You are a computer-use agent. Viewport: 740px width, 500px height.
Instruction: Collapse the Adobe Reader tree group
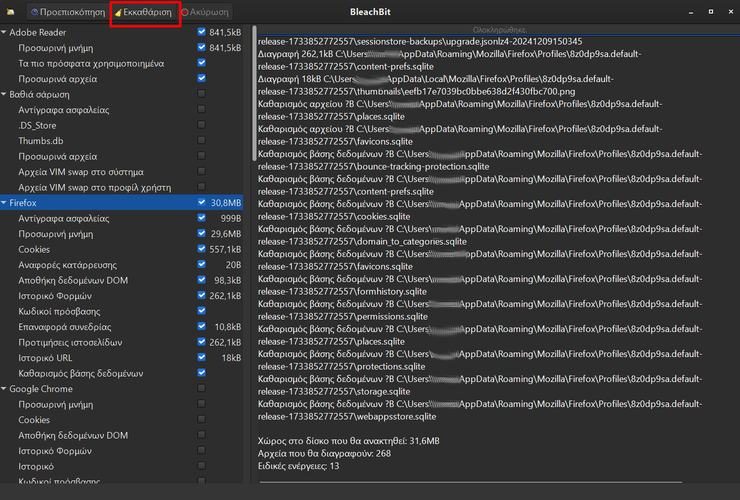click(x=5, y=32)
